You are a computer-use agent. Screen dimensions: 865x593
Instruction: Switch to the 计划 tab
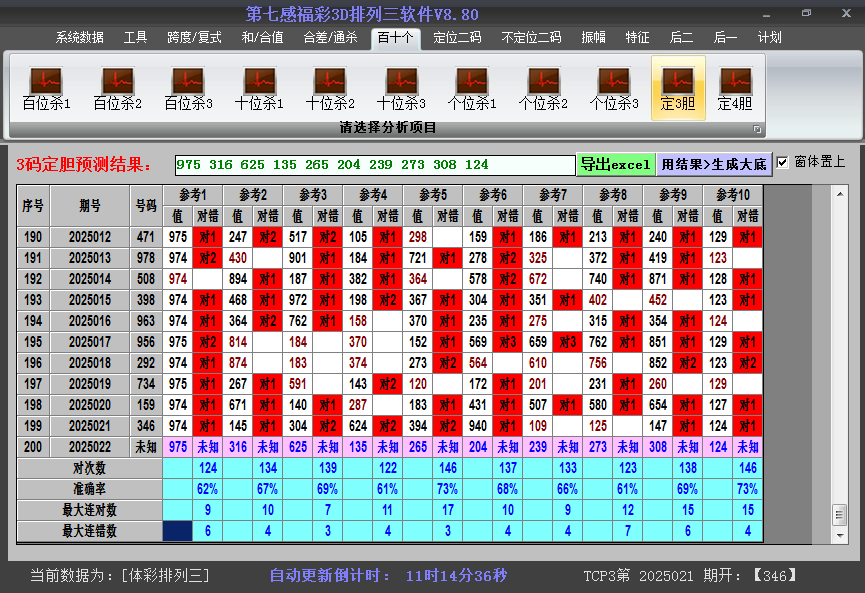[770, 38]
